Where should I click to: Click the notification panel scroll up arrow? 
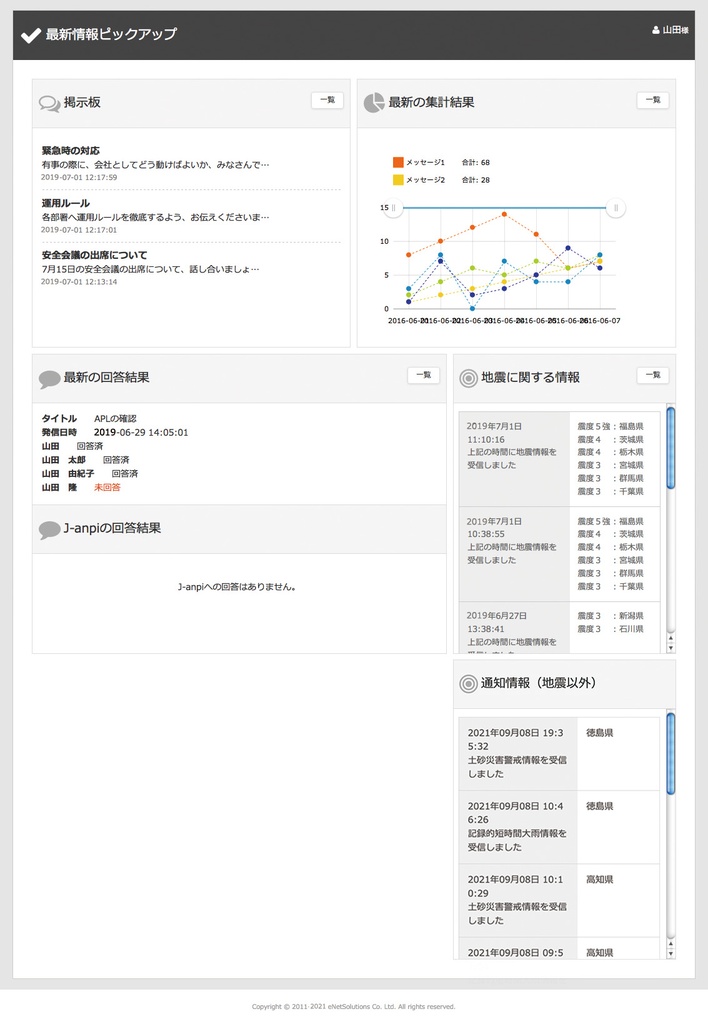[x=670, y=944]
